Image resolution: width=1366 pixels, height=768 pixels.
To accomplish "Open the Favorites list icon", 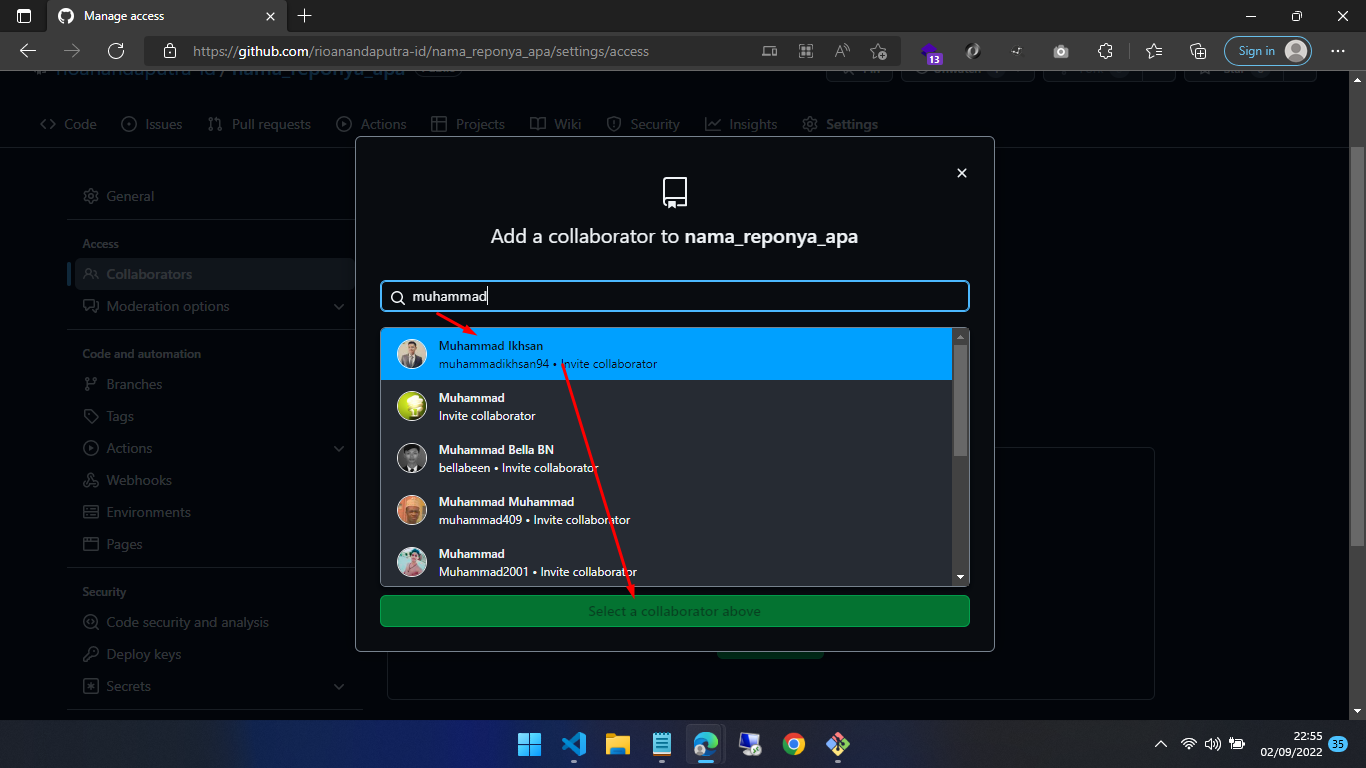I will coord(1154,51).
